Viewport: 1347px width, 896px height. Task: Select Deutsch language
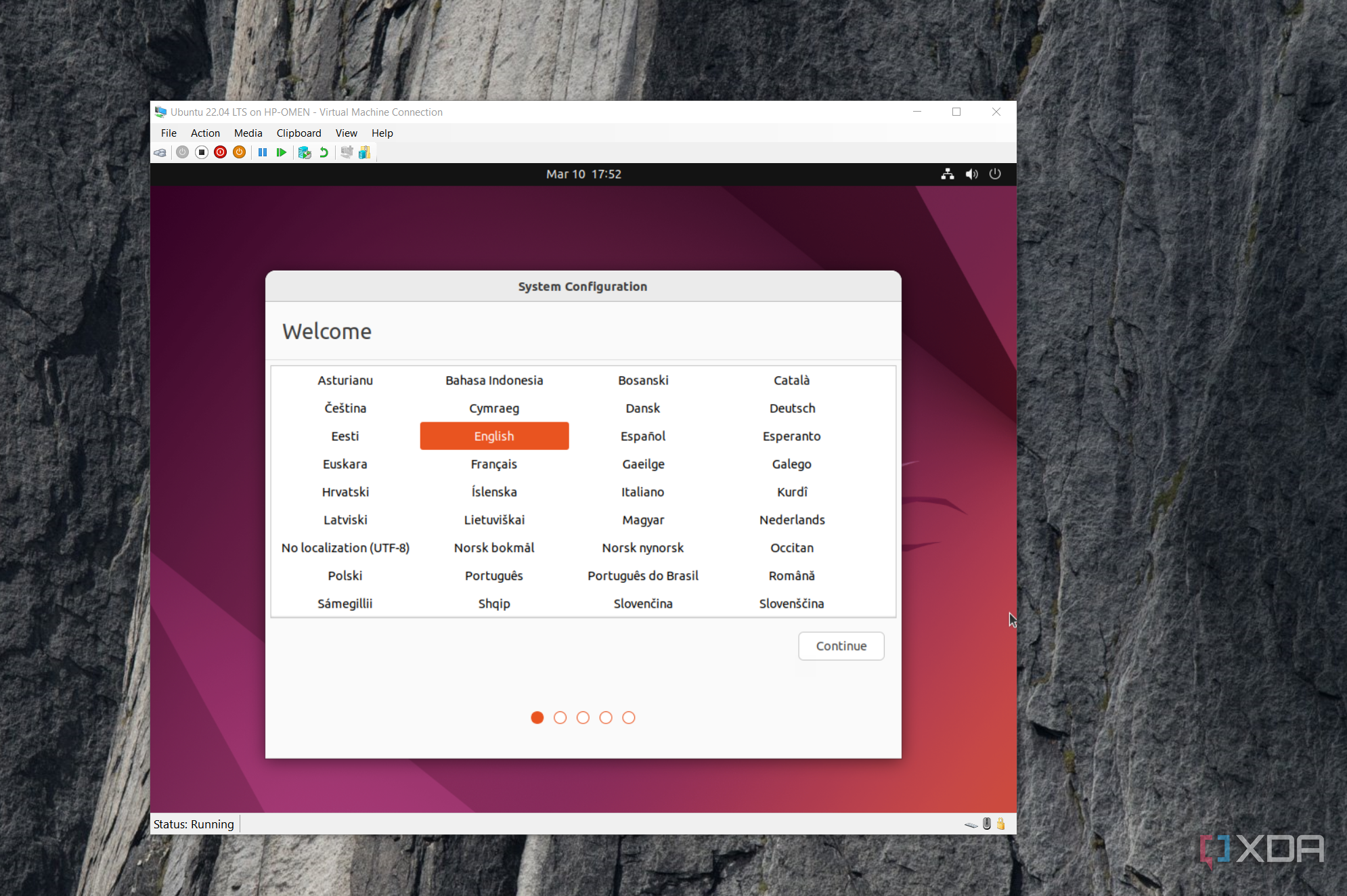click(792, 408)
